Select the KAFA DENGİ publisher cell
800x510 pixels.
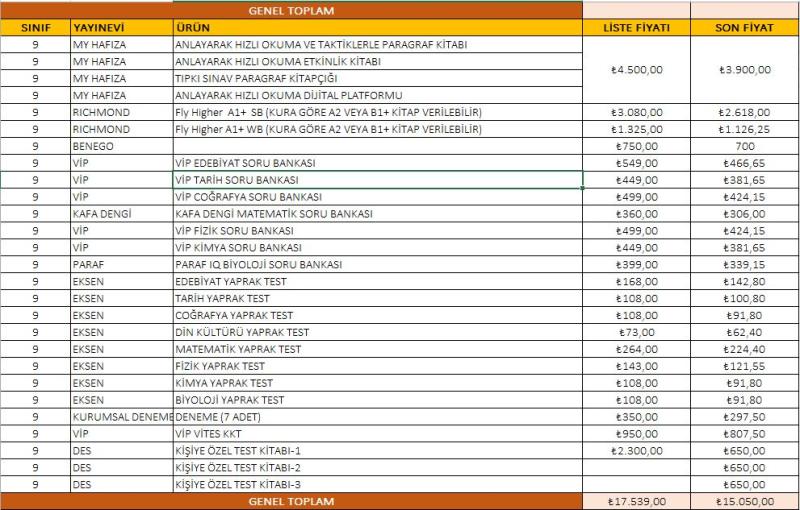(121, 214)
